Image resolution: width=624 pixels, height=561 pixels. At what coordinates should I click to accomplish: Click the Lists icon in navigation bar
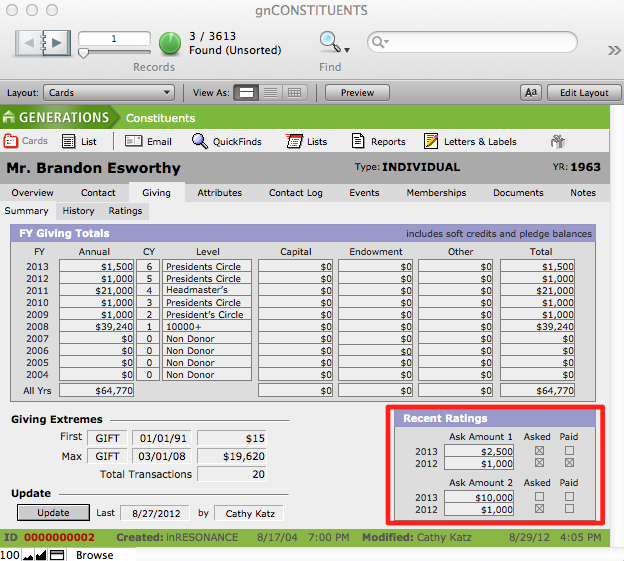294,141
